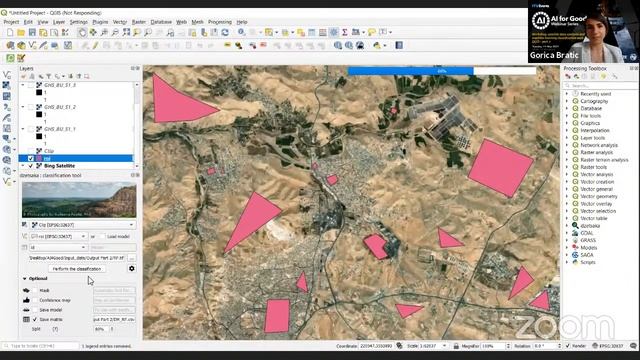Viewport: 640px width, 360px height.
Task: Open the Raster menu
Action: tap(139, 22)
